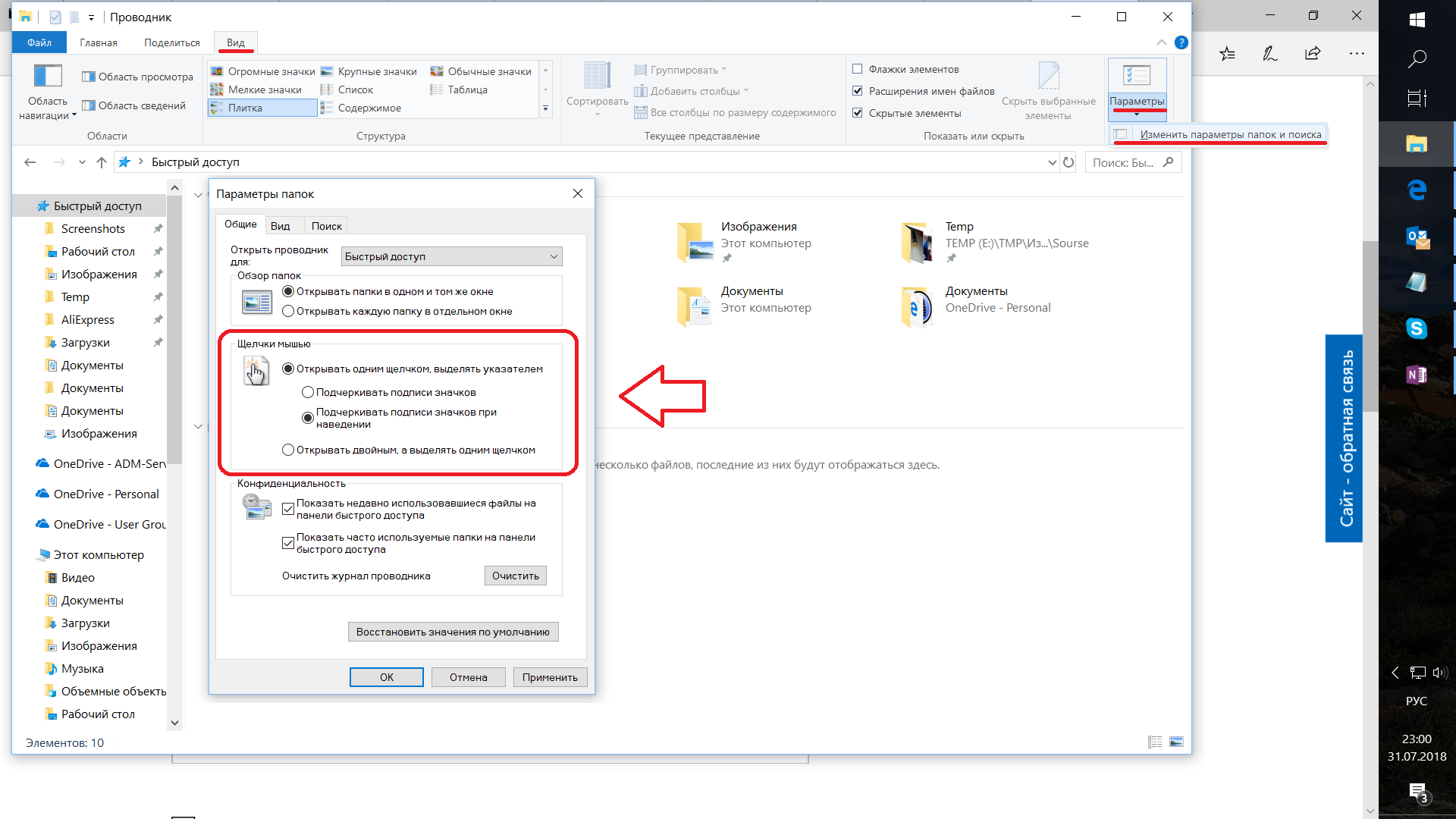The width and height of the screenshot is (1456, 819).
Task: Switch to details view in status bar
Action: (1155, 742)
